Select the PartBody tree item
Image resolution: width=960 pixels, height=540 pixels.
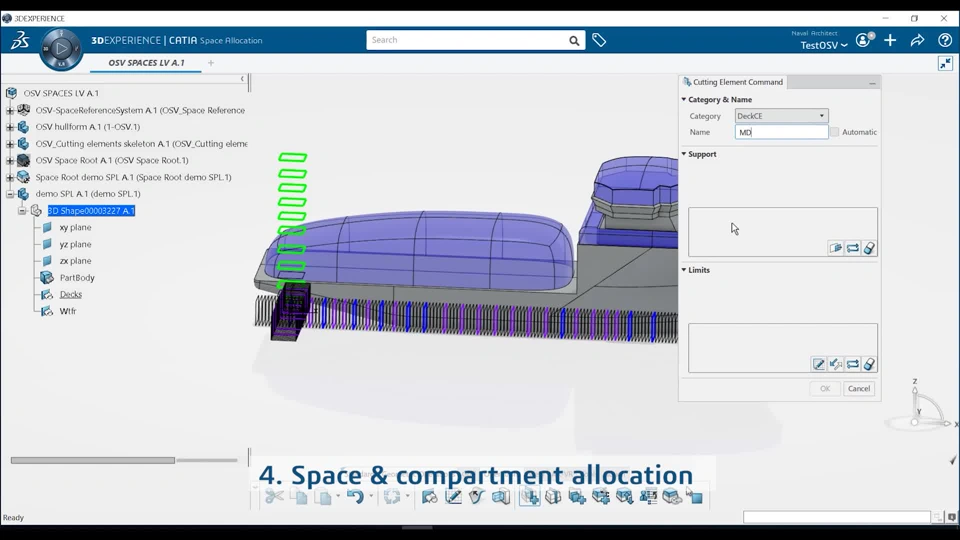pyautogui.click(x=77, y=278)
